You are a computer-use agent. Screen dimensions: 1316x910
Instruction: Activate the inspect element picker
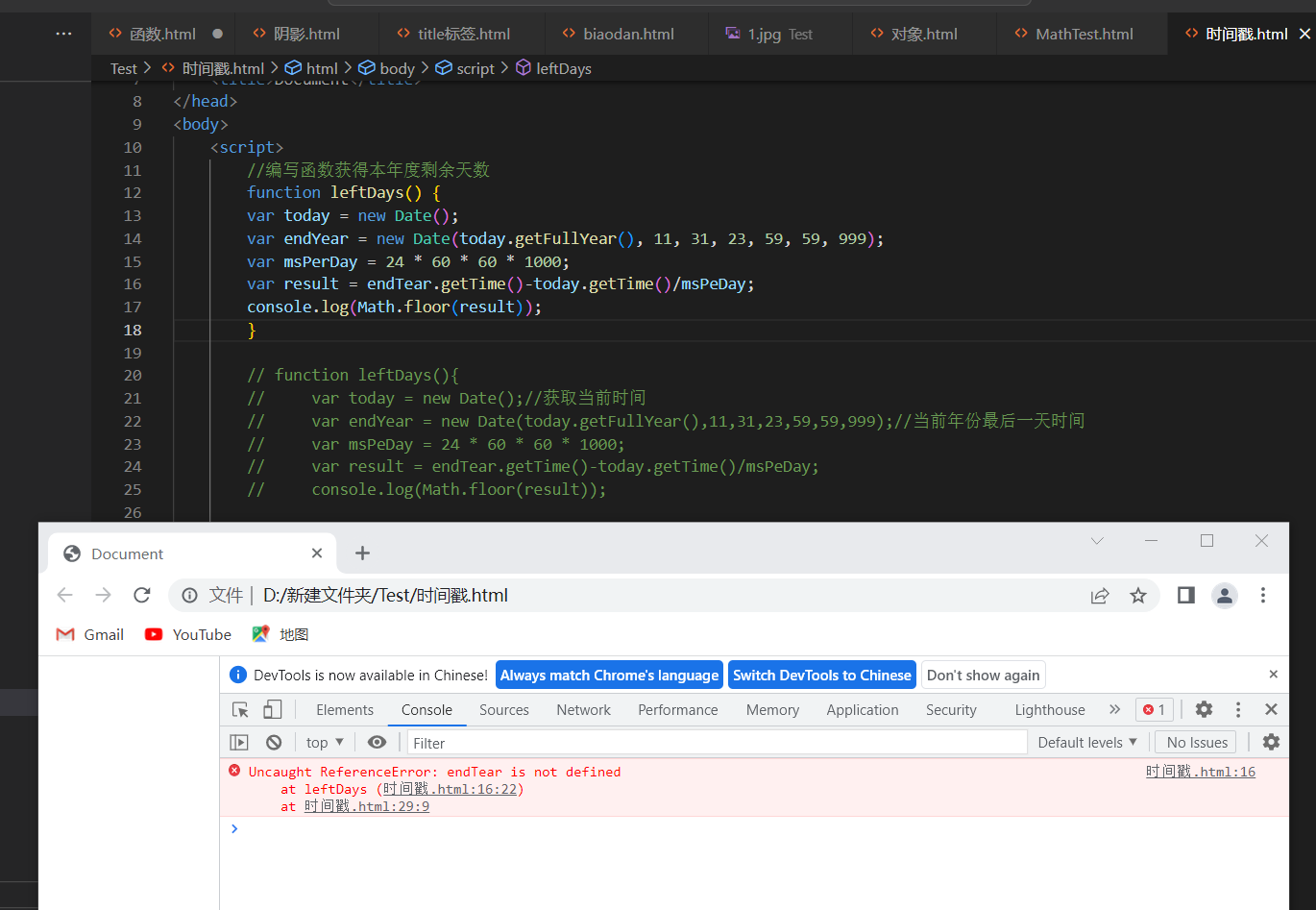[x=240, y=709]
